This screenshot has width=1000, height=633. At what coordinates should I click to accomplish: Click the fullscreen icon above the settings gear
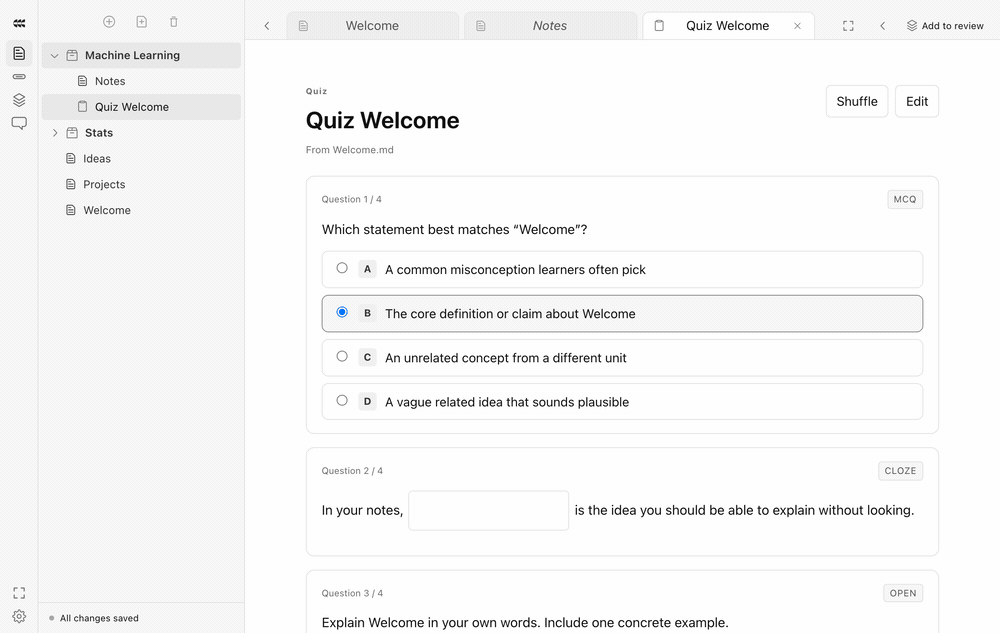click(19, 593)
